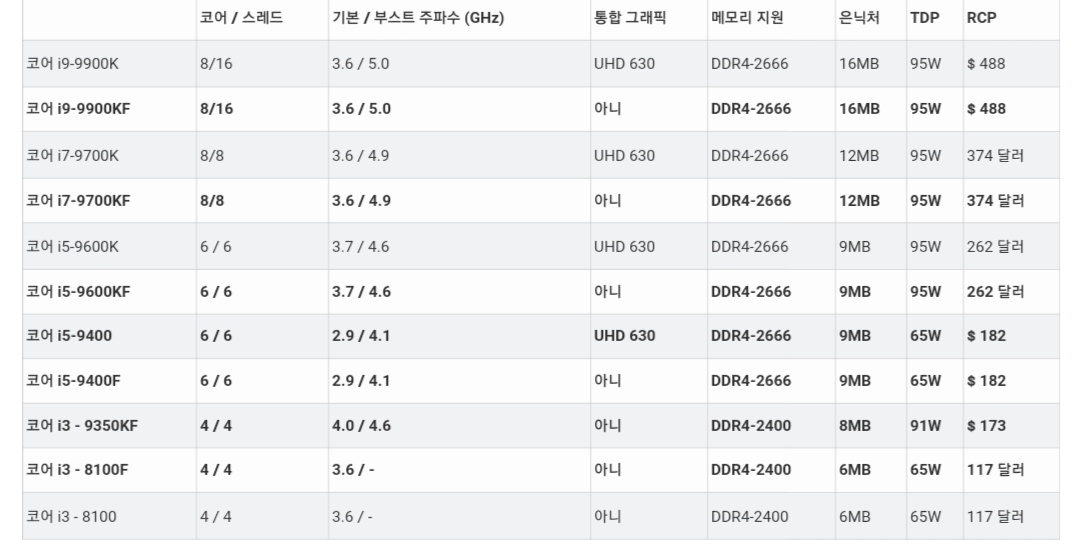The image size is (1080, 551).
Task: Click the 코어 i3 - 8100F model name
Action: (x=77, y=470)
